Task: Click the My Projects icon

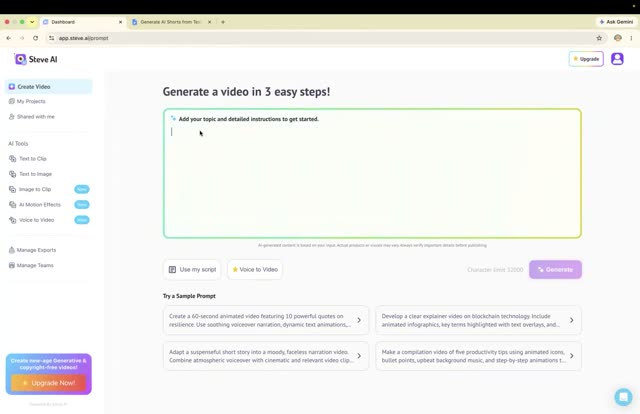Action: [11, 101]
